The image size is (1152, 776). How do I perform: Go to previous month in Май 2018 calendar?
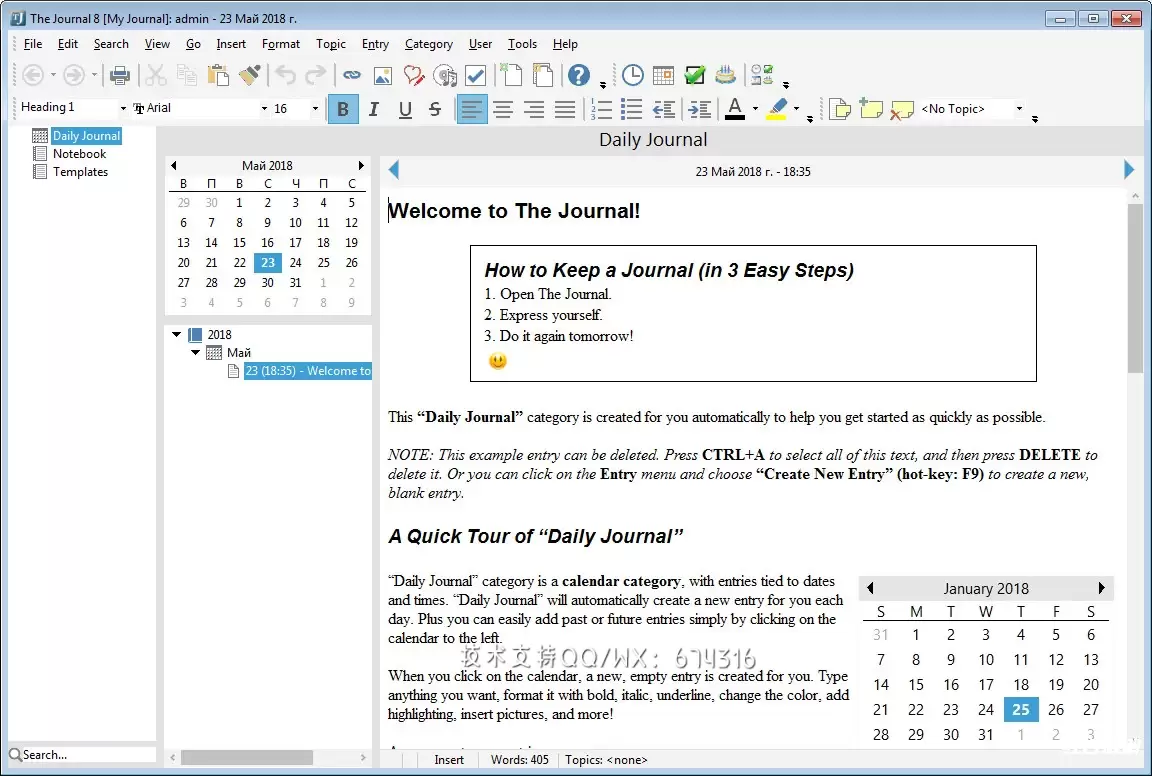point(174,165)
